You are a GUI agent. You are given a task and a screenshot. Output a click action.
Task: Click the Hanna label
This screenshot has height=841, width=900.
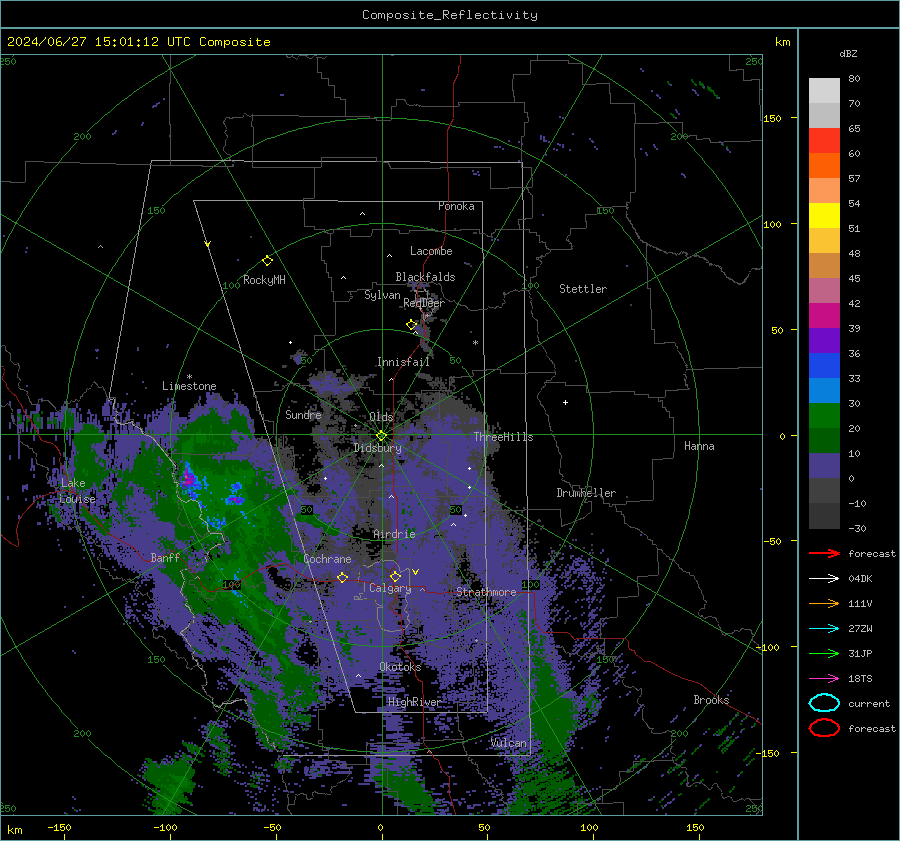coord(699,446)
